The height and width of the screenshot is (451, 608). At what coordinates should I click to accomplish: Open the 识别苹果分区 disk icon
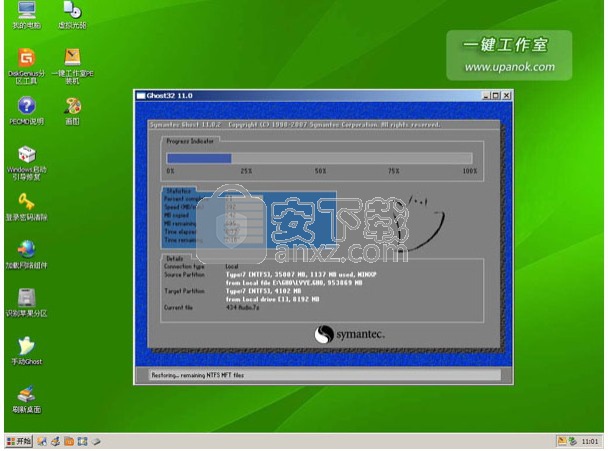pyautogui.click(x=26, y=303)
